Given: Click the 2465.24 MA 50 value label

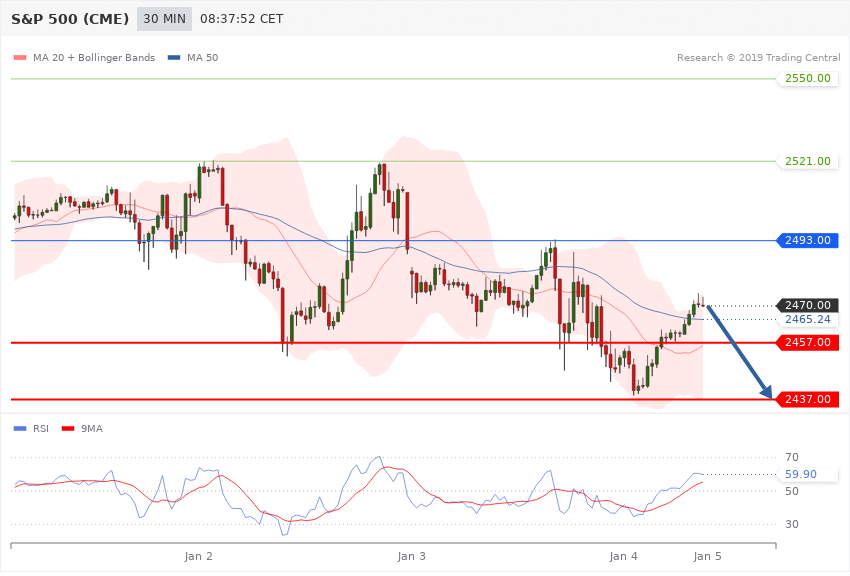Looking at the screenshot, I should (808, 319).
